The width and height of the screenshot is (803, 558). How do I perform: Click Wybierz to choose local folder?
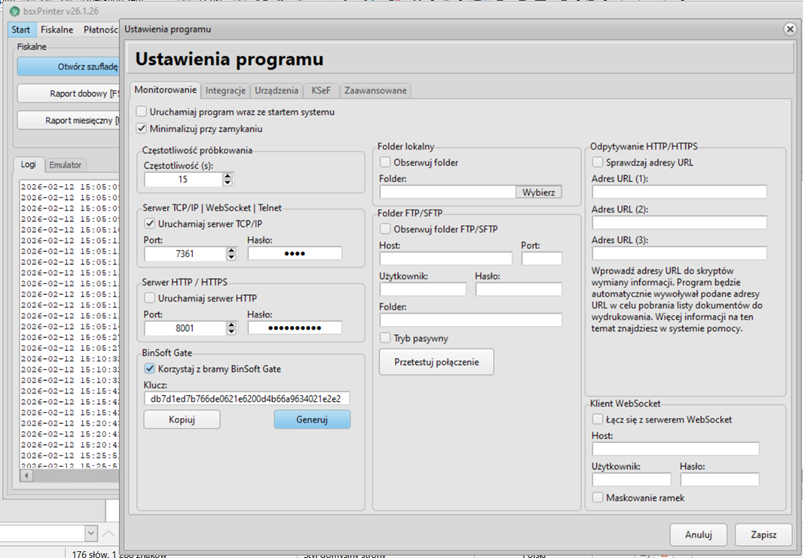coord(539,192)
